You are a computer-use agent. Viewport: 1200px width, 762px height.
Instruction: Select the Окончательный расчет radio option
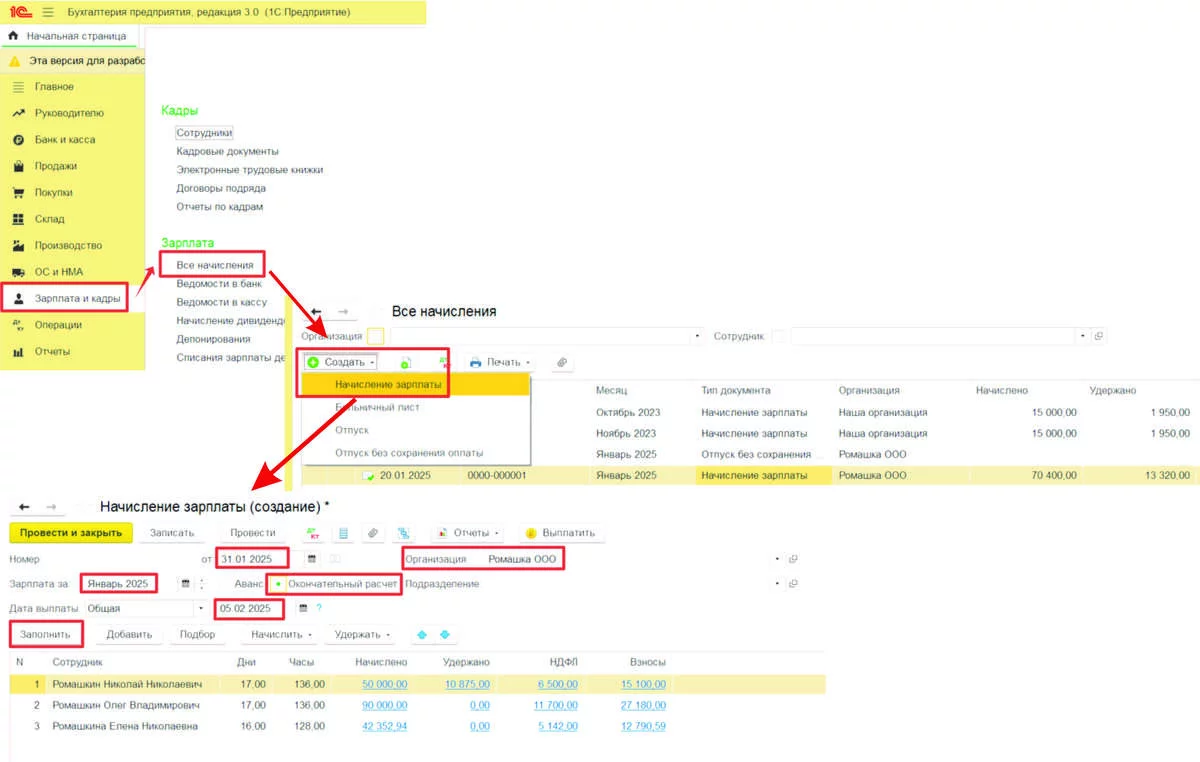coord(334,583)
